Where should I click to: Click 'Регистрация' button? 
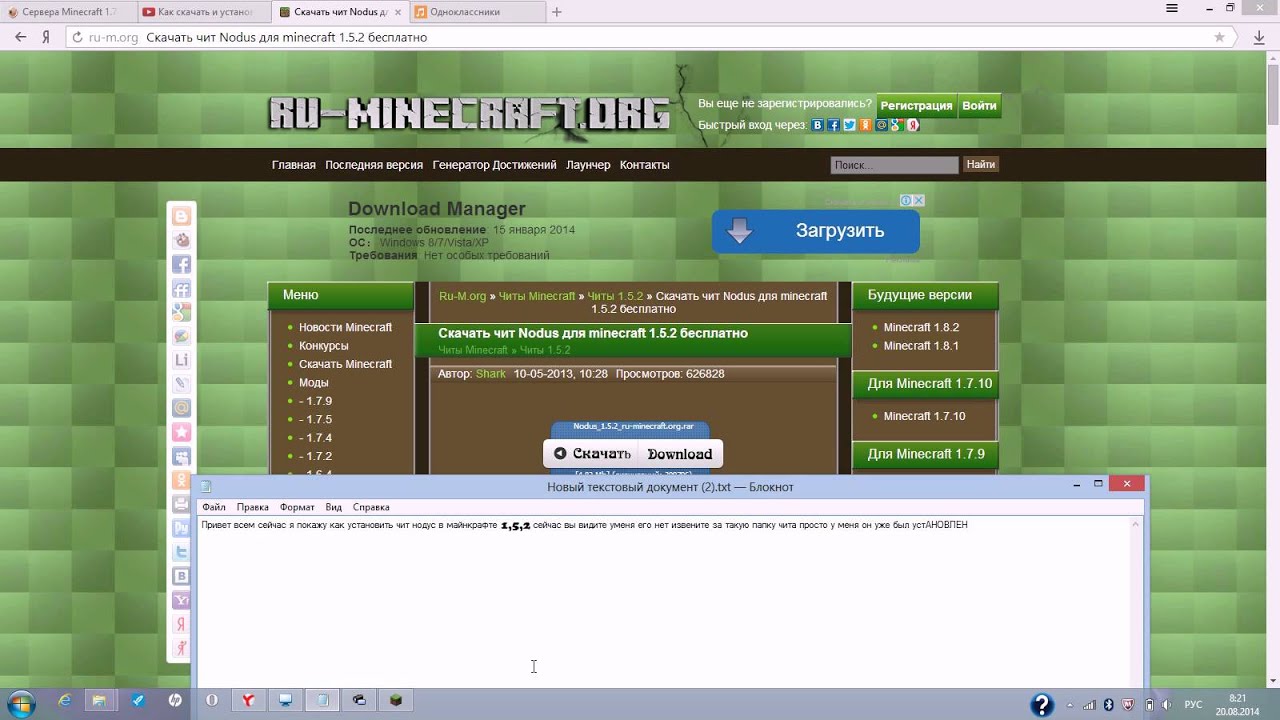click(x=916, y=106)
